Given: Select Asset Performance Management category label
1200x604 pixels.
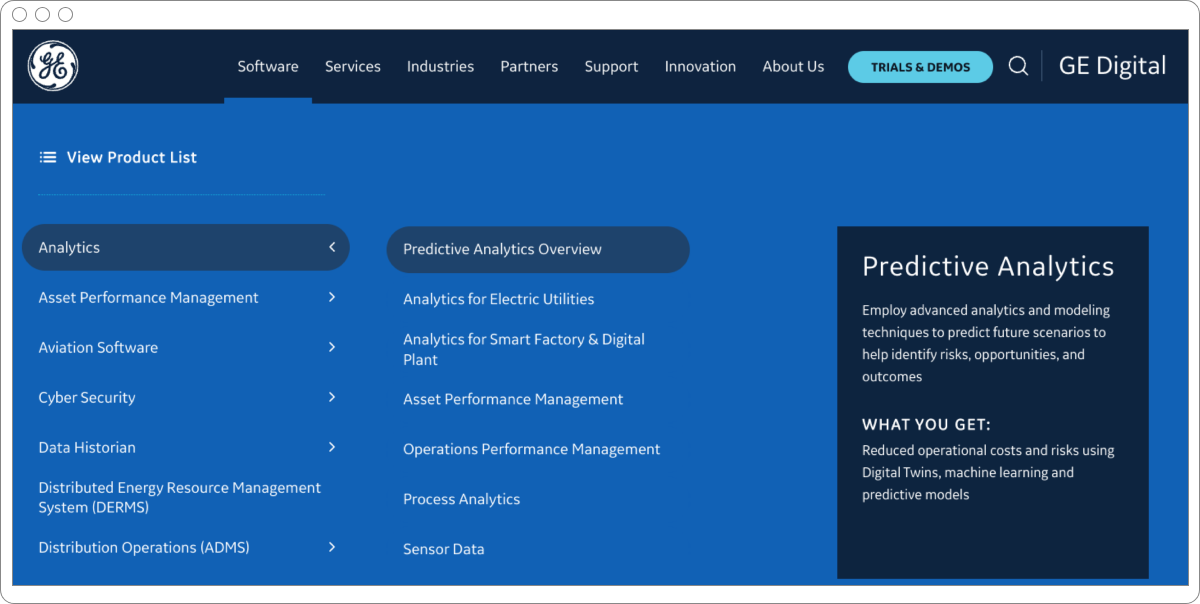Looking at the screenshot, I should (x=148, y=297).
